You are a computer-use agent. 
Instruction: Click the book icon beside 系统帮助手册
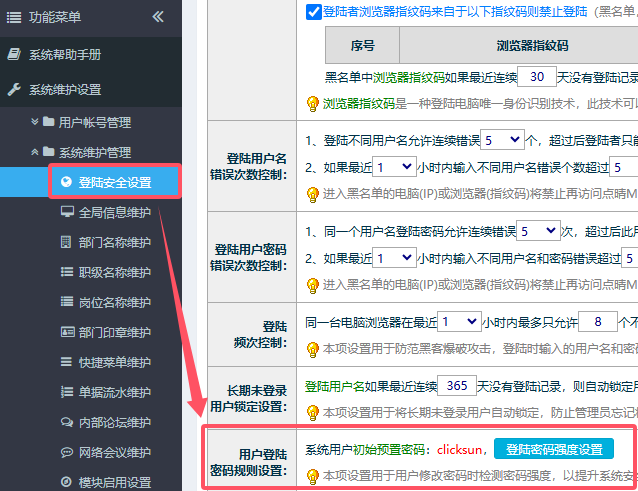14,55
